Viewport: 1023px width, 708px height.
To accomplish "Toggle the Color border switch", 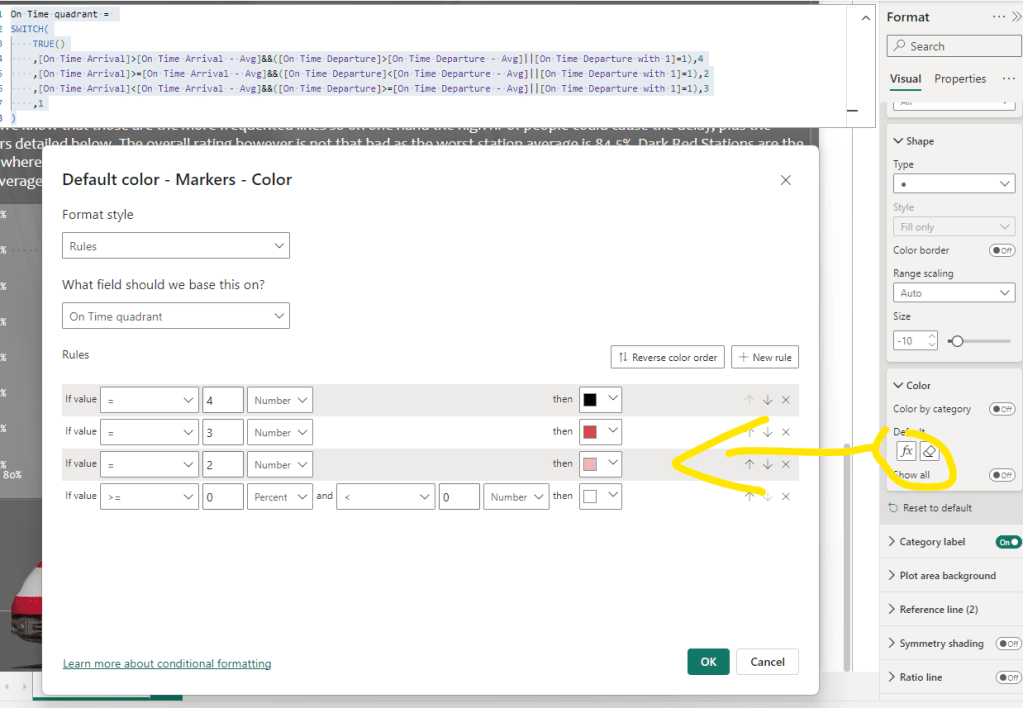I will point(1001,250).
